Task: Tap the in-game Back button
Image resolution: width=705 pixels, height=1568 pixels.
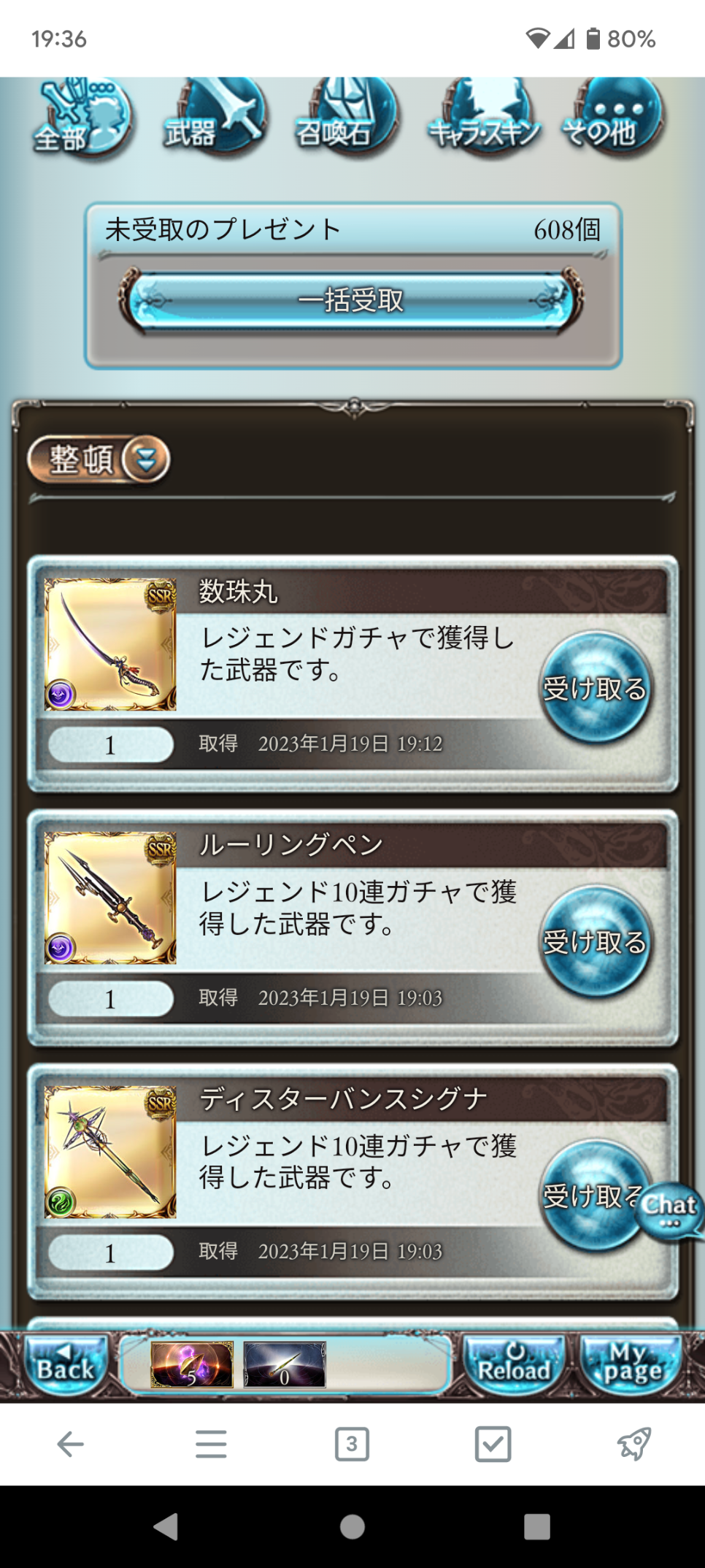Action: click(x=66, y=1365)
